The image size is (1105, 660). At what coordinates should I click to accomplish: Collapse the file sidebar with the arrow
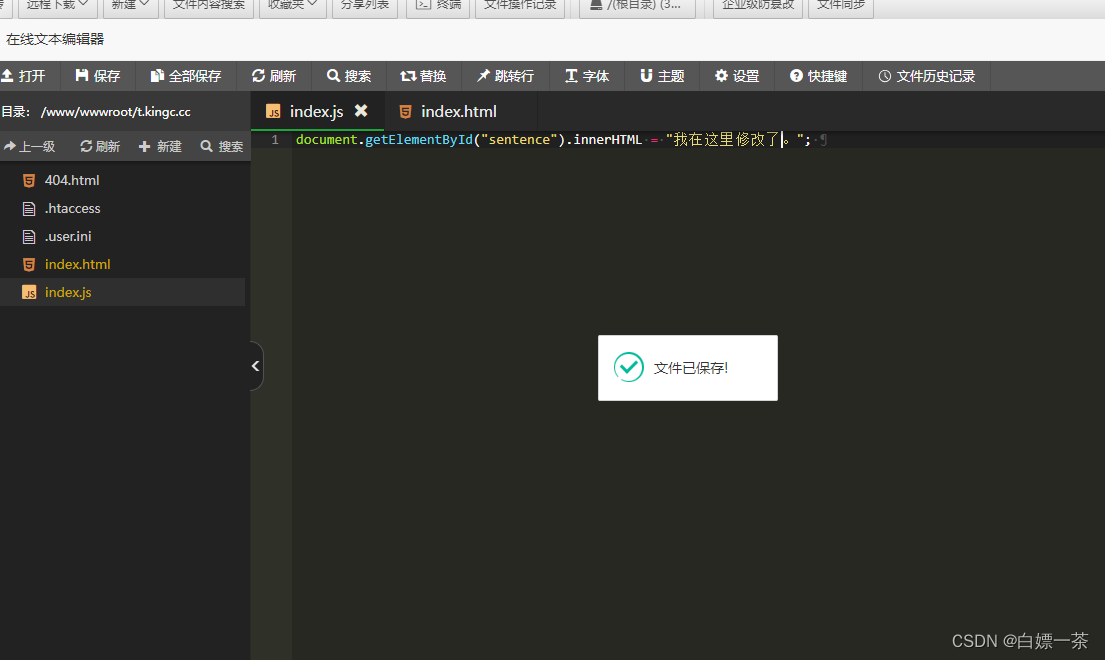click(255, 366)
